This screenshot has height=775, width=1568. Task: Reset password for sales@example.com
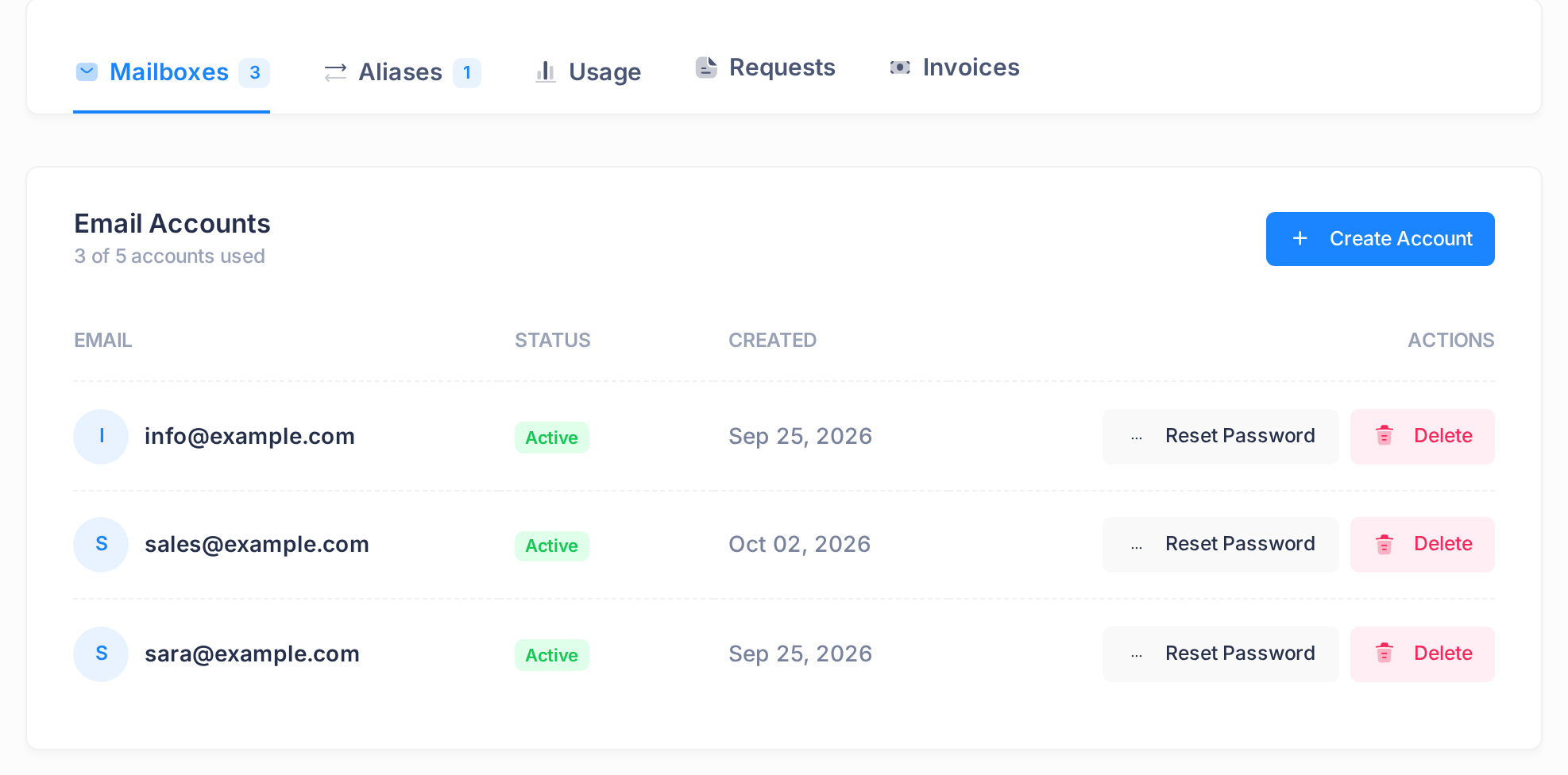tap(1220, 545)
